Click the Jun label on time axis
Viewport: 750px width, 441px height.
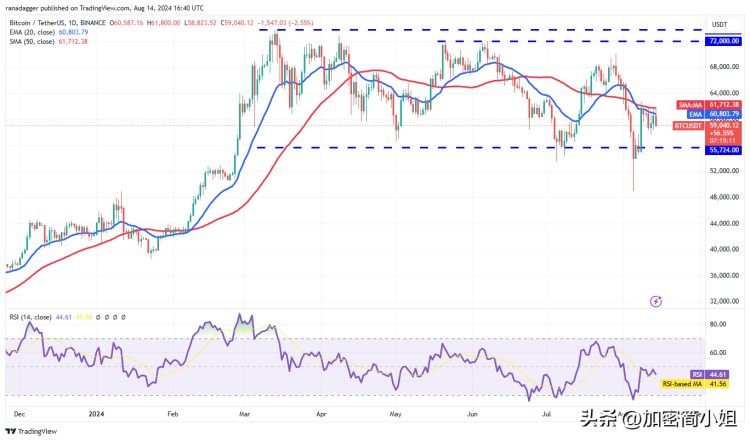pos(472,414)
